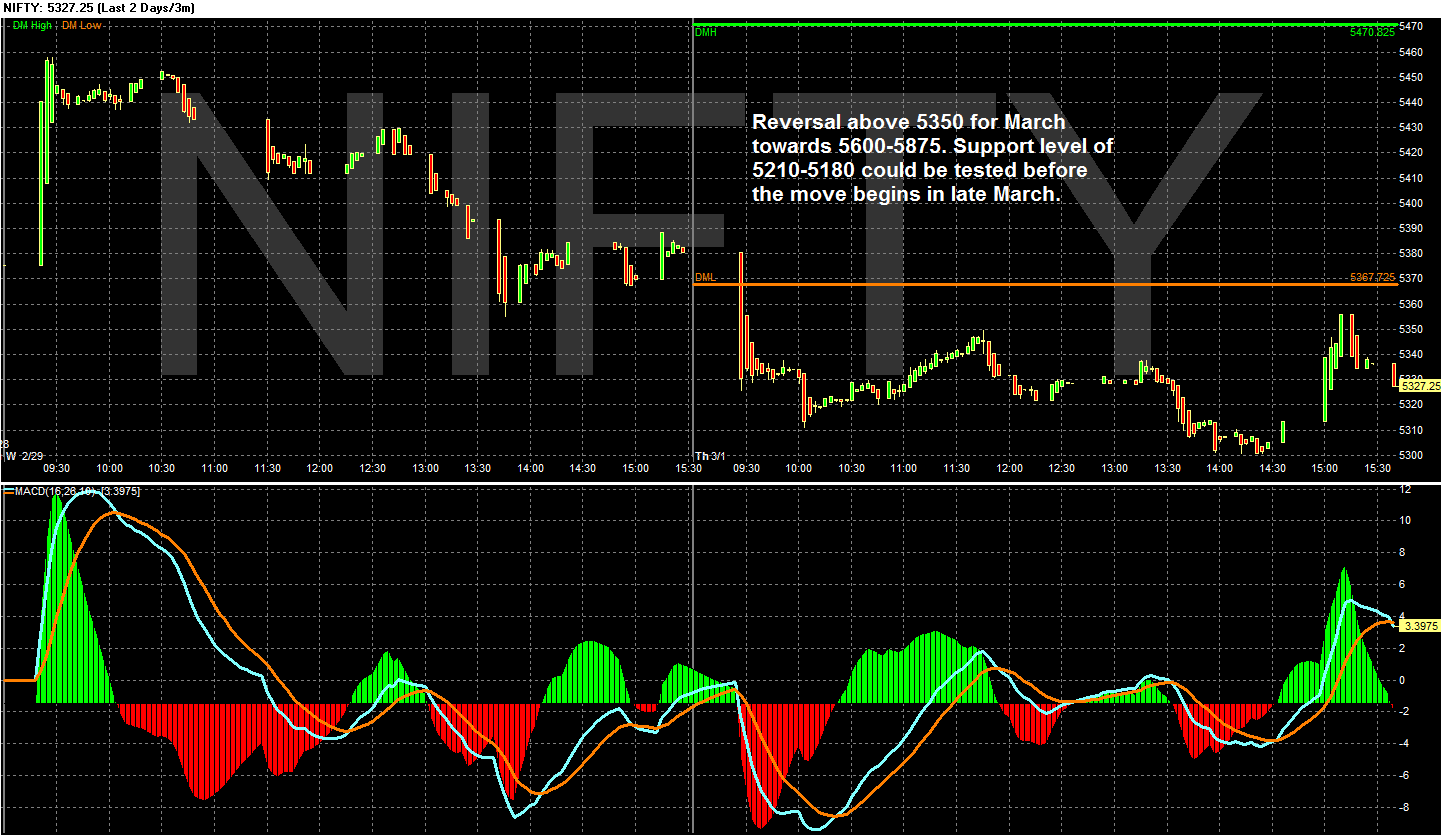
Task: Select the DM High legend label
Action: (x=33, y=26)
